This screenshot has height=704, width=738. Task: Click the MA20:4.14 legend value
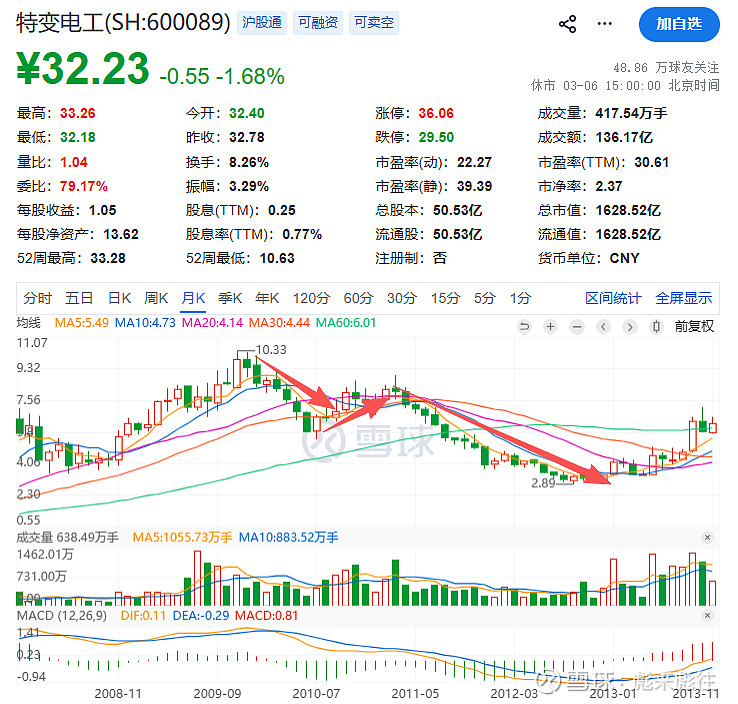212,323
